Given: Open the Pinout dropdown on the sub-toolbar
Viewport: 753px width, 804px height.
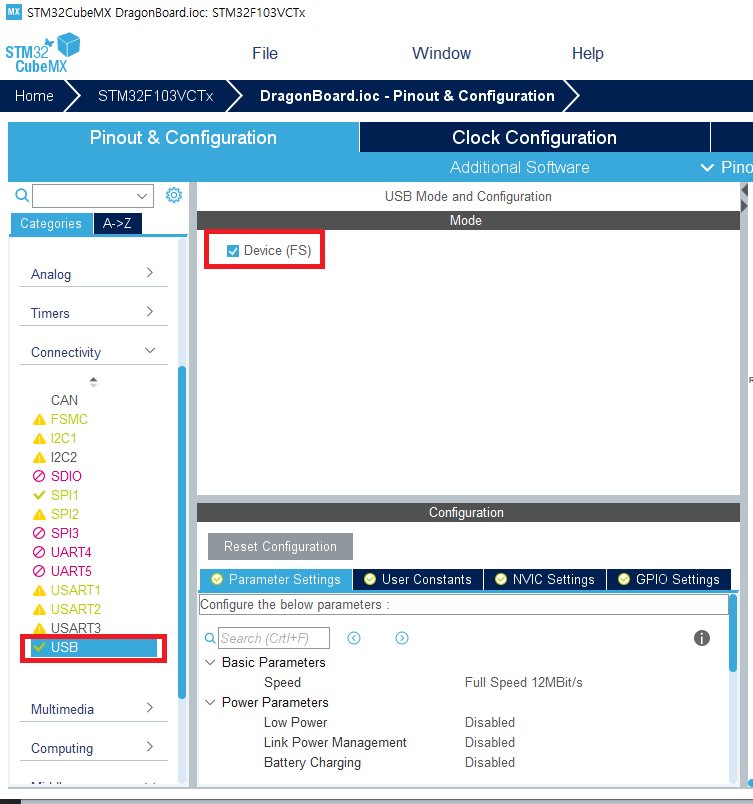Looking at the screenshot, I should point(726,167).
